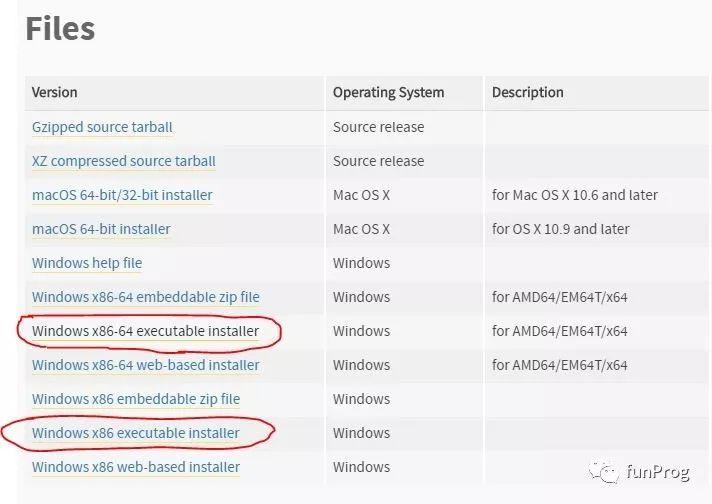Download XZ compressed source tarball
Viewport: 712px width, 504px height.
click(x=124, y=161)
